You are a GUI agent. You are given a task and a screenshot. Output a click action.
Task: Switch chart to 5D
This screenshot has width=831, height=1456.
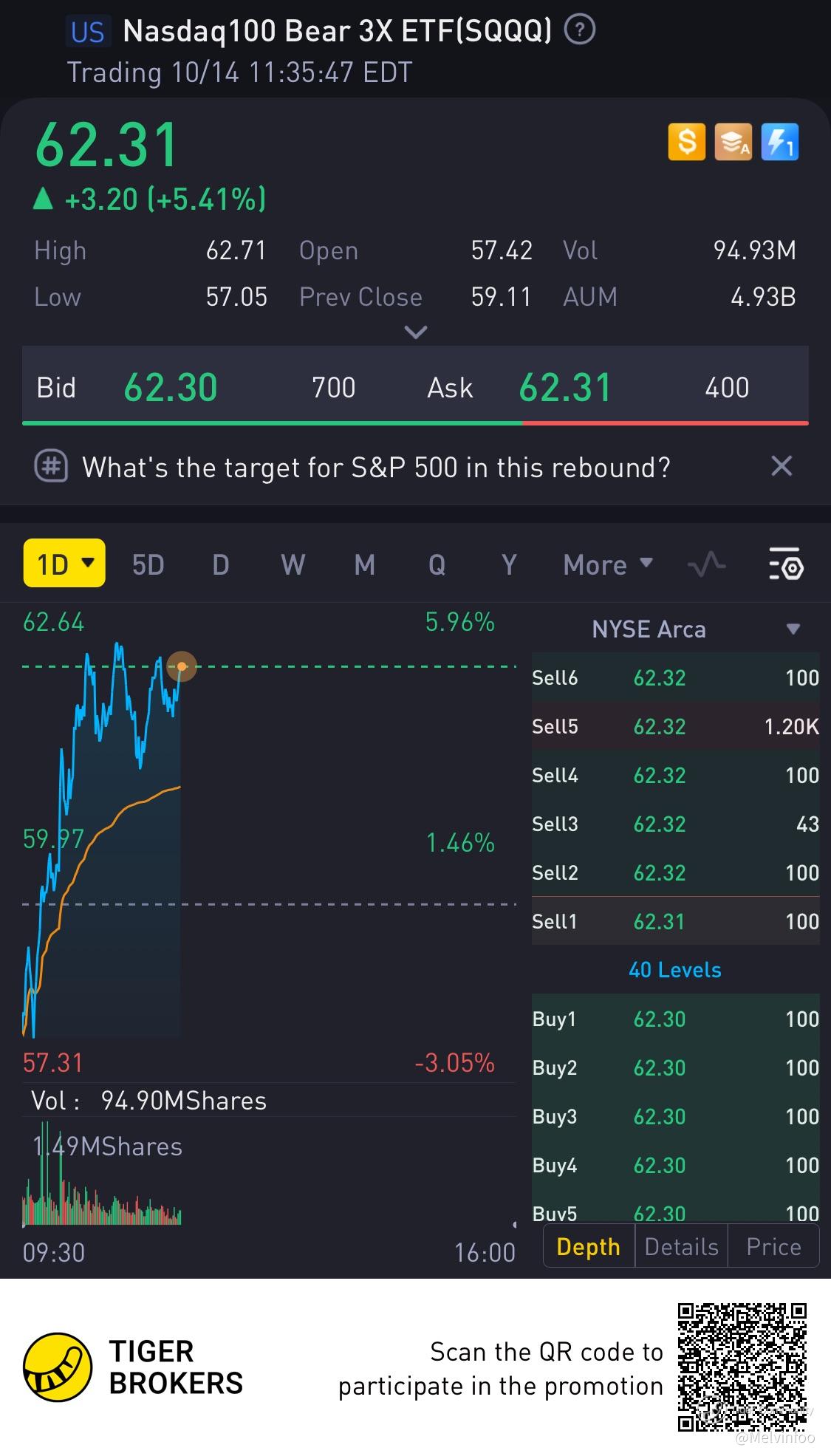(148, 565)
